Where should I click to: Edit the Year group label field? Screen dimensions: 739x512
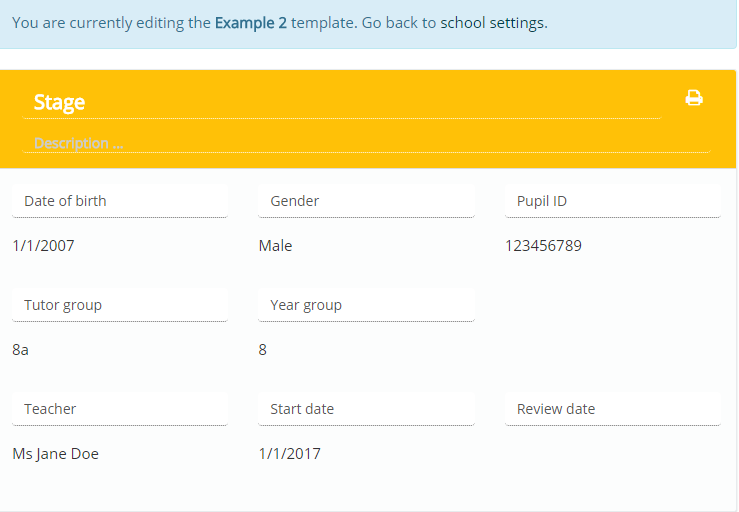[x=366, y=305]
